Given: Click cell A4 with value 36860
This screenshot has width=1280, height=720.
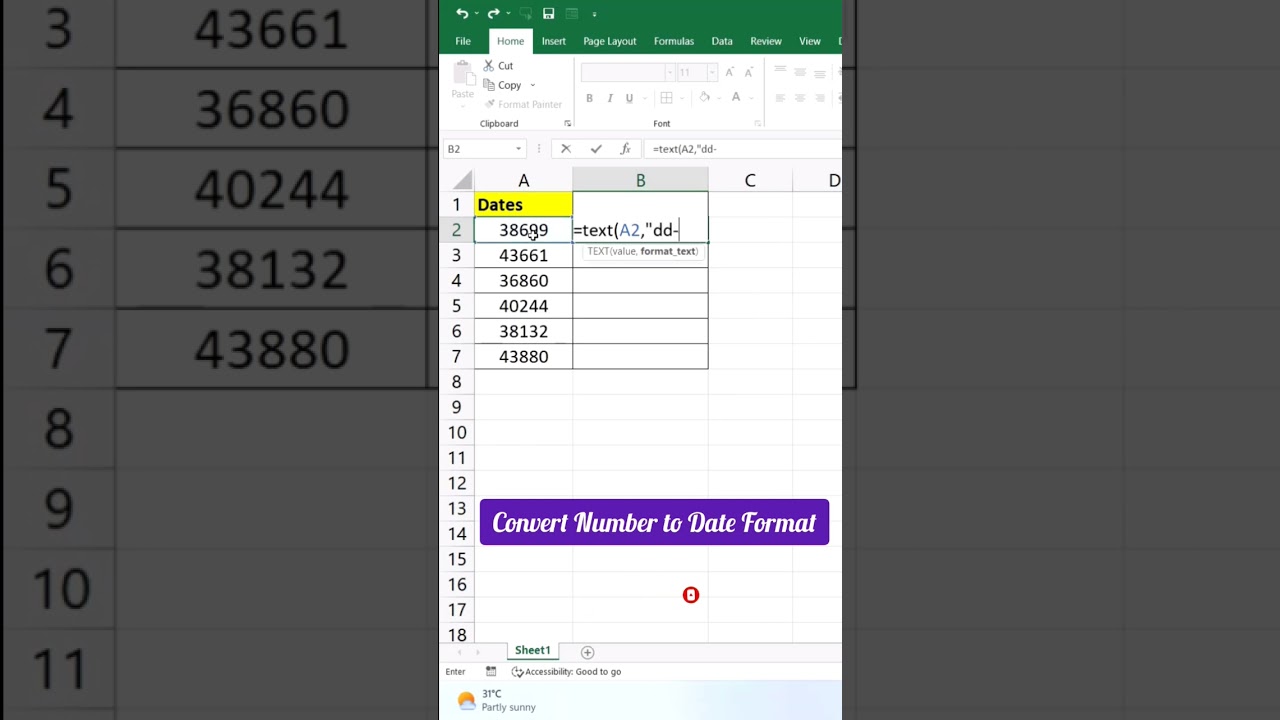Looking at the screenshot, I should [523, 281].
